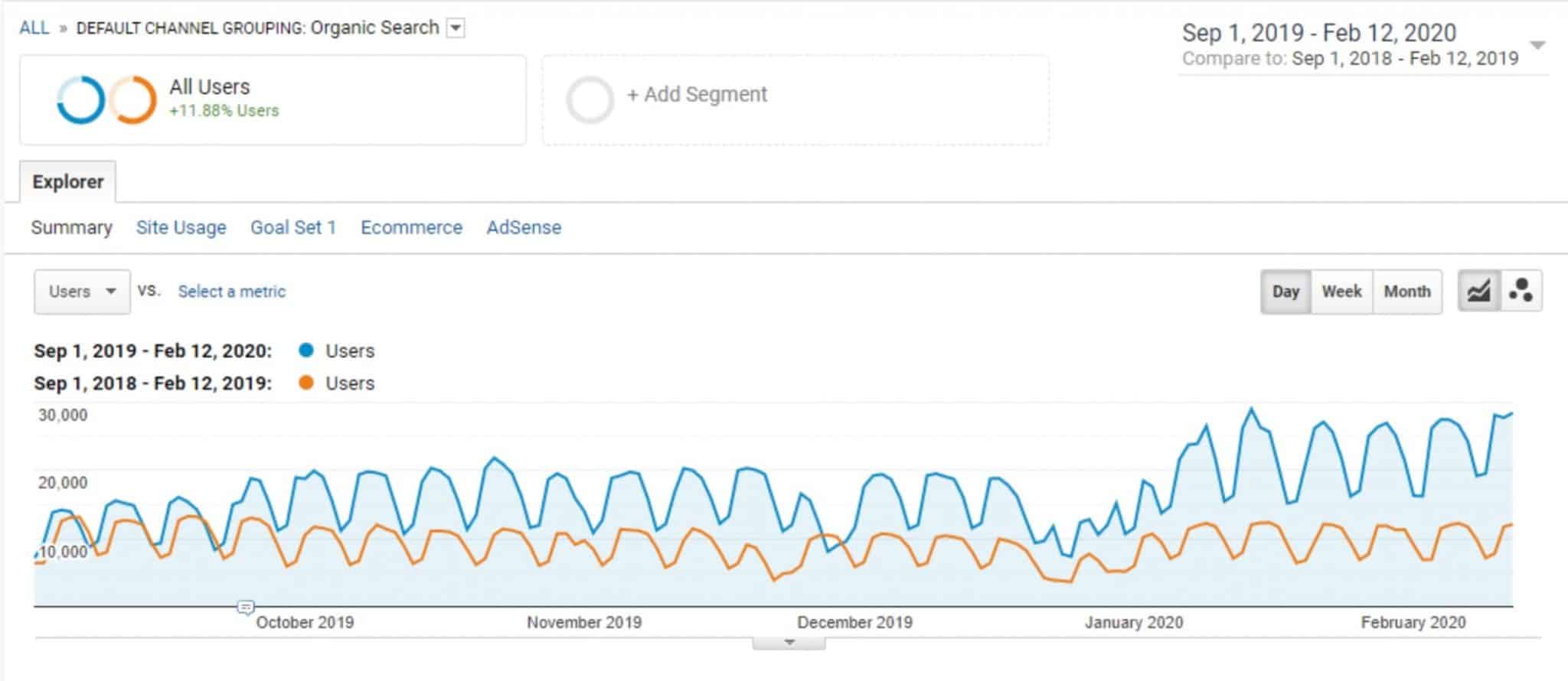The width and height of the screenshot is (1568, 681).
Task: Click the Sep 1, 2019 - Feb 12, 2020 date range
Action: coord(1318,33)
